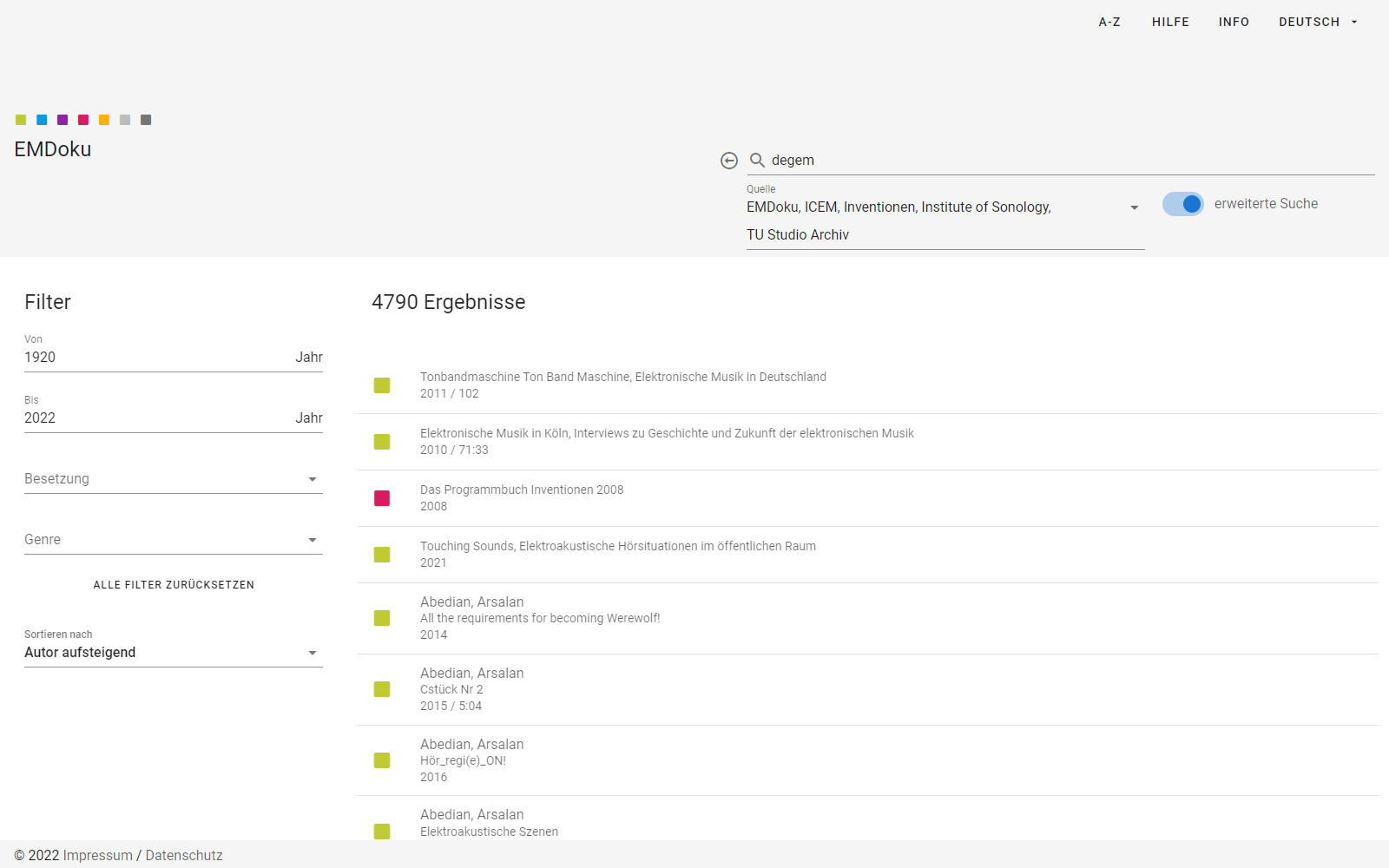Click the purple square in the logo
This screenshot has width=1389, height=868.
(x=63, y=120)
